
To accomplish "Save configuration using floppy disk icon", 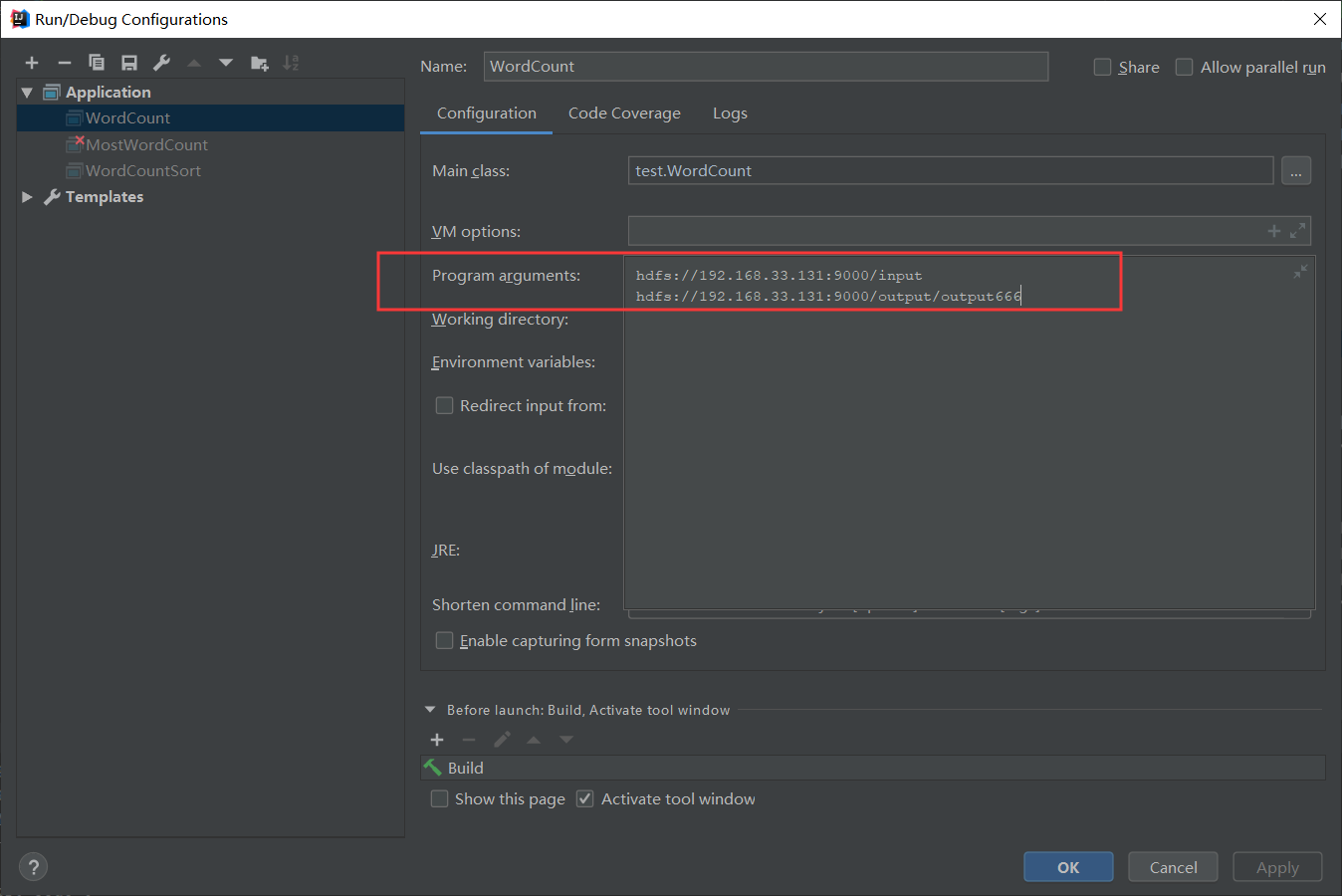I will [129, 63].
